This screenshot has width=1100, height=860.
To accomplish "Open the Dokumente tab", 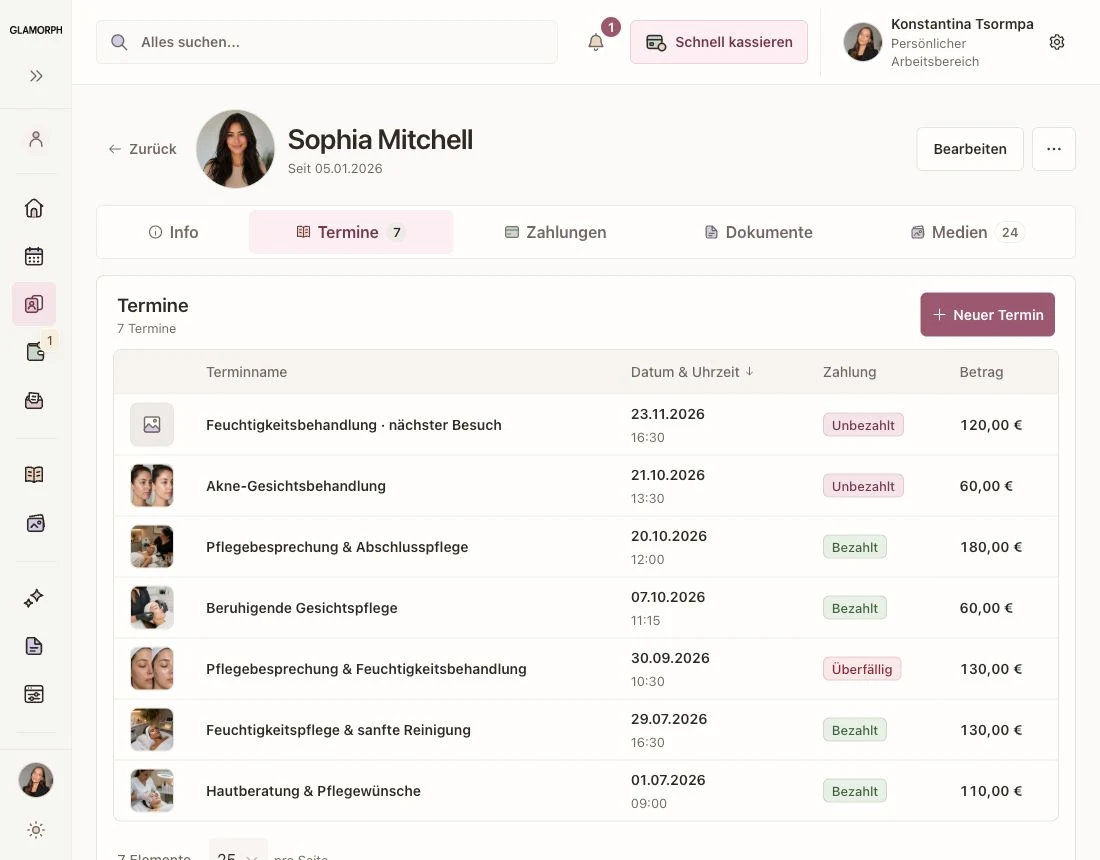I will [758, 232].
